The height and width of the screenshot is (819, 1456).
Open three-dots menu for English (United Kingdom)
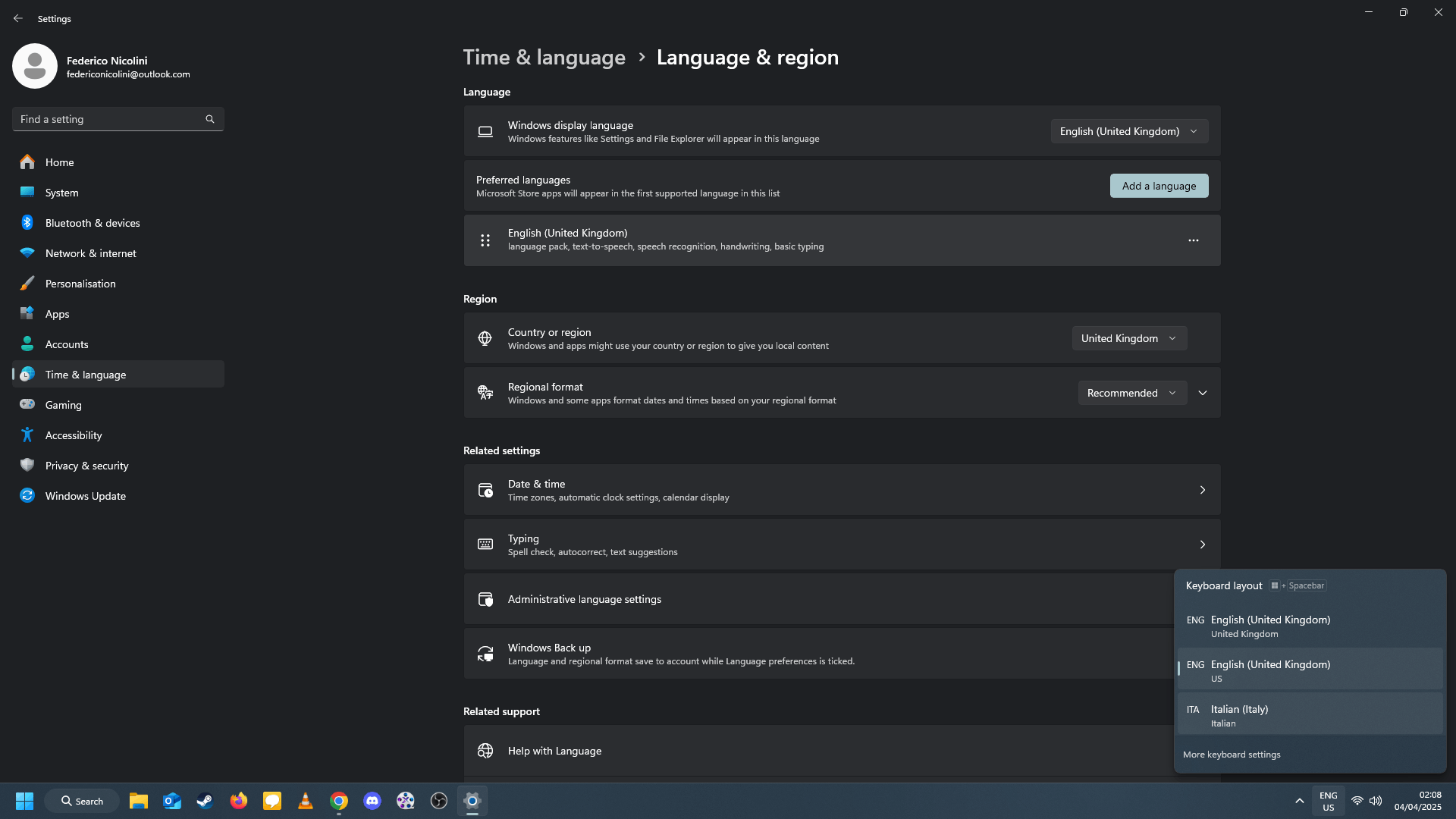1193,240
